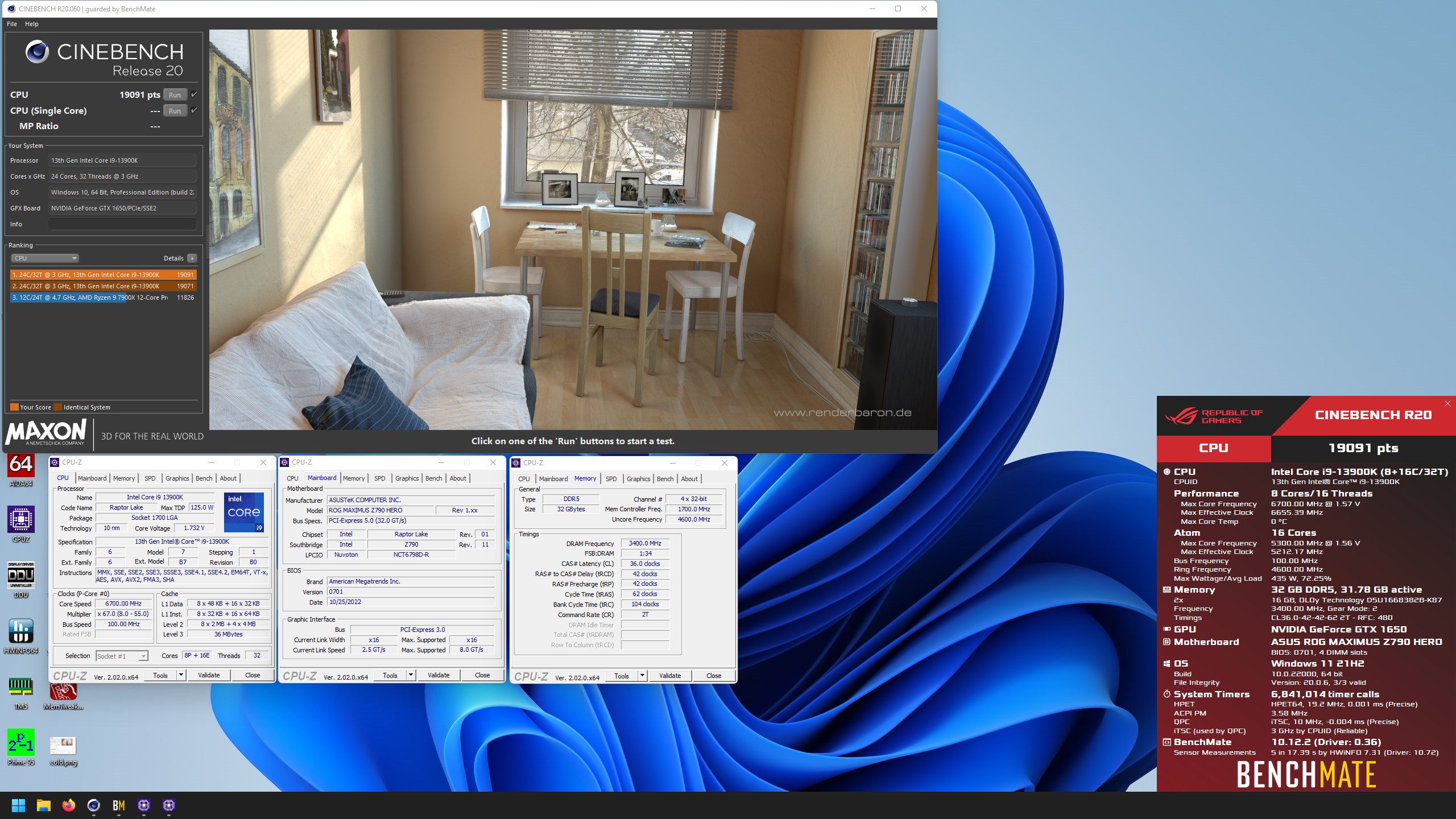Click the Processor name field
Viewport: 1456px width, 819px height.
tap(122, 160)
